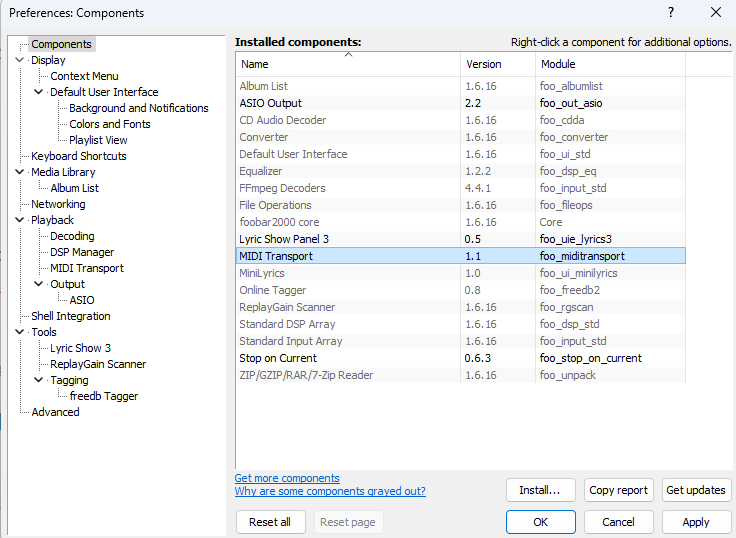Screen dimensions: 736x538
Task: Collapse the Tools tree branch
Action: point(20,332)
